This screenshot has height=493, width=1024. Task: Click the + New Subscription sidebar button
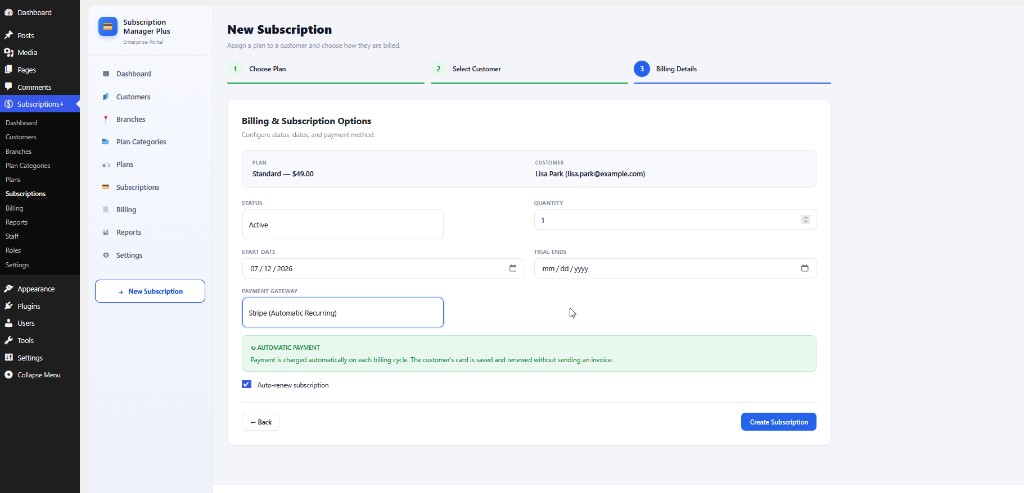pyautogui.click(x=150, y=291)
